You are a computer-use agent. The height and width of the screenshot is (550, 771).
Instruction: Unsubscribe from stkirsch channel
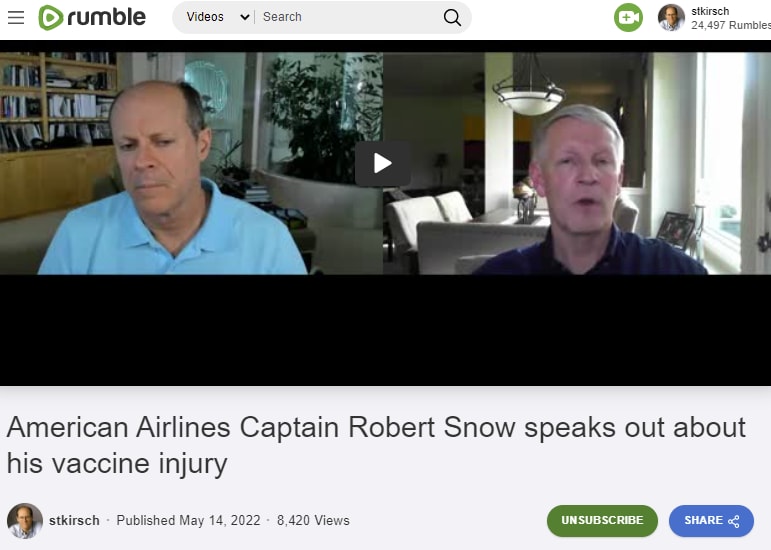pyautogui.click(x=602, y=521)
